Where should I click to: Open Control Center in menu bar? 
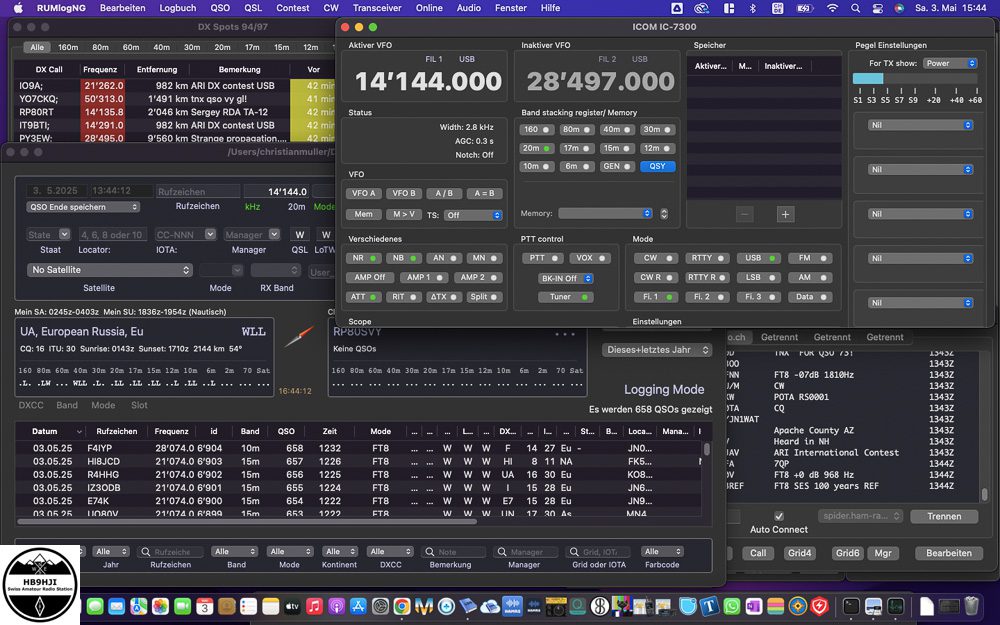tap(878, 8)
